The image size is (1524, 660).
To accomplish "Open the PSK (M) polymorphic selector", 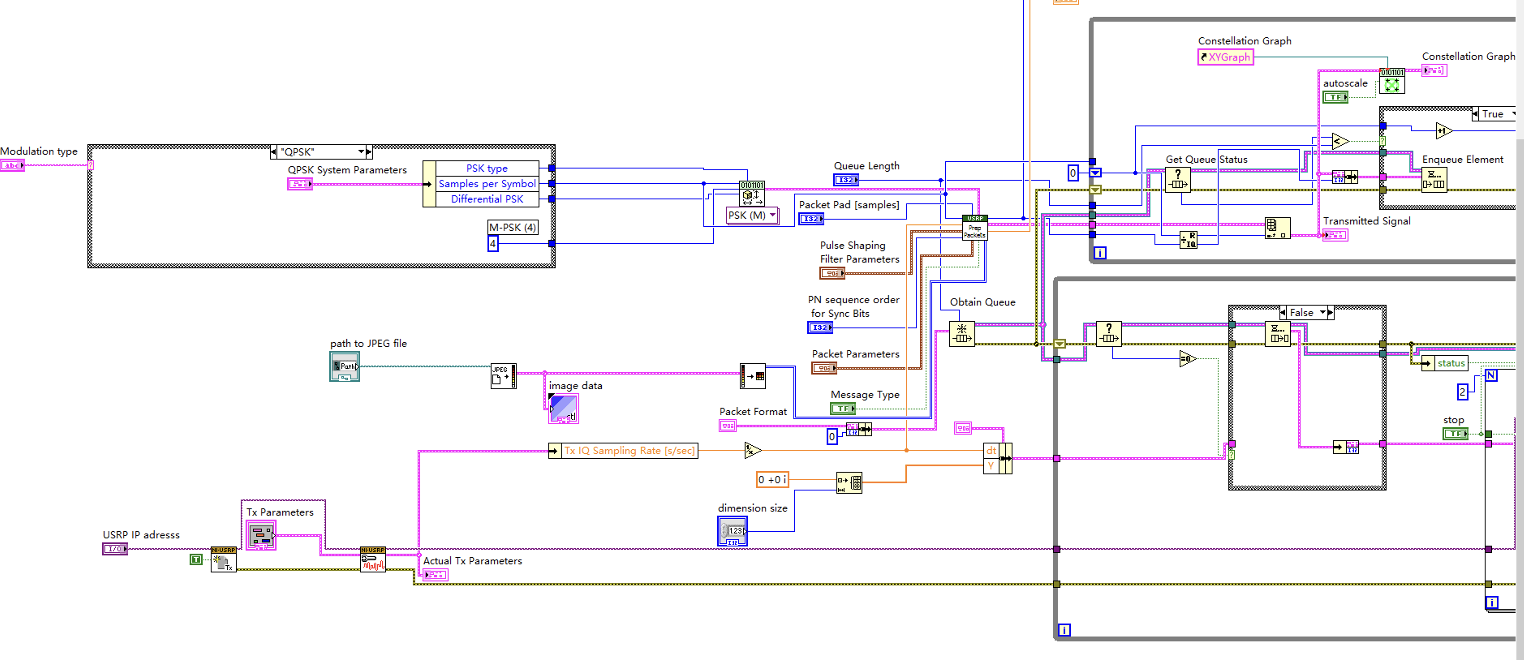I will click(753, 215).
